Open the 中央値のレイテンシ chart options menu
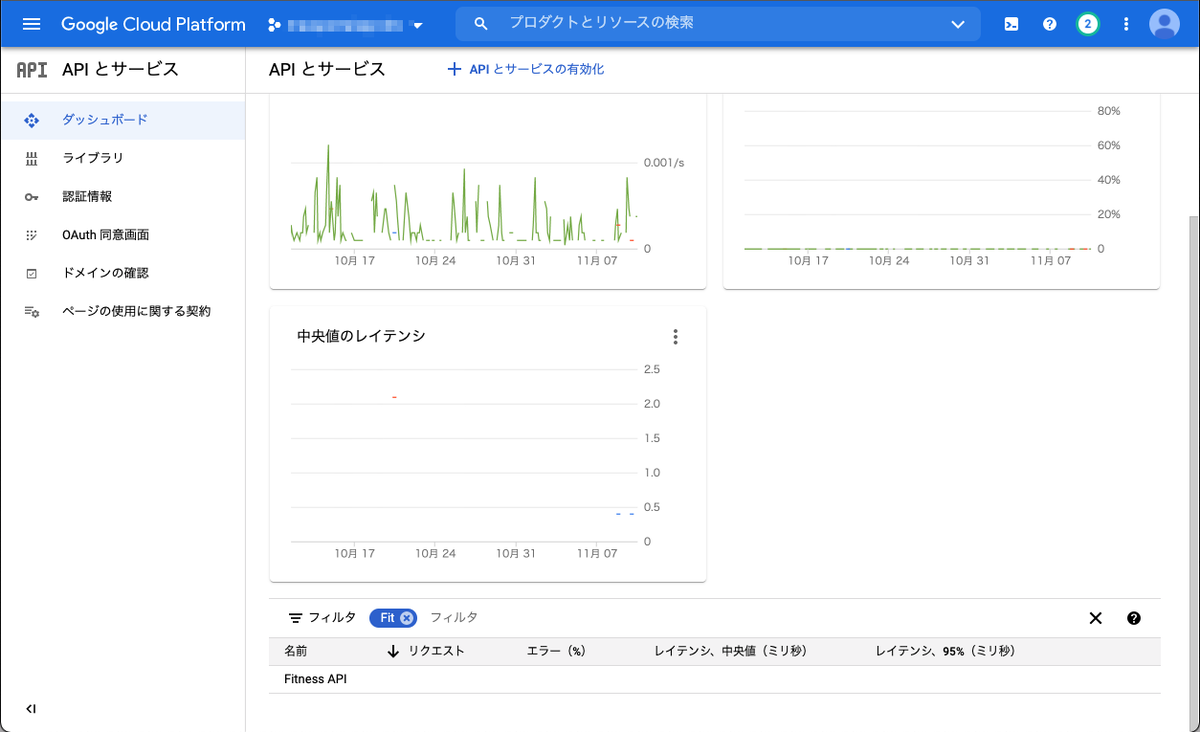 676,337
